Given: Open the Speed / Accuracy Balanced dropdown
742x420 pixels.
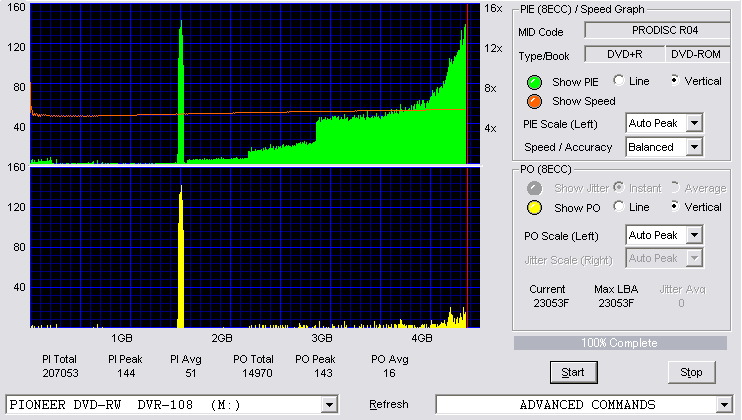Looking at the screenshot, I should (694, 147).
